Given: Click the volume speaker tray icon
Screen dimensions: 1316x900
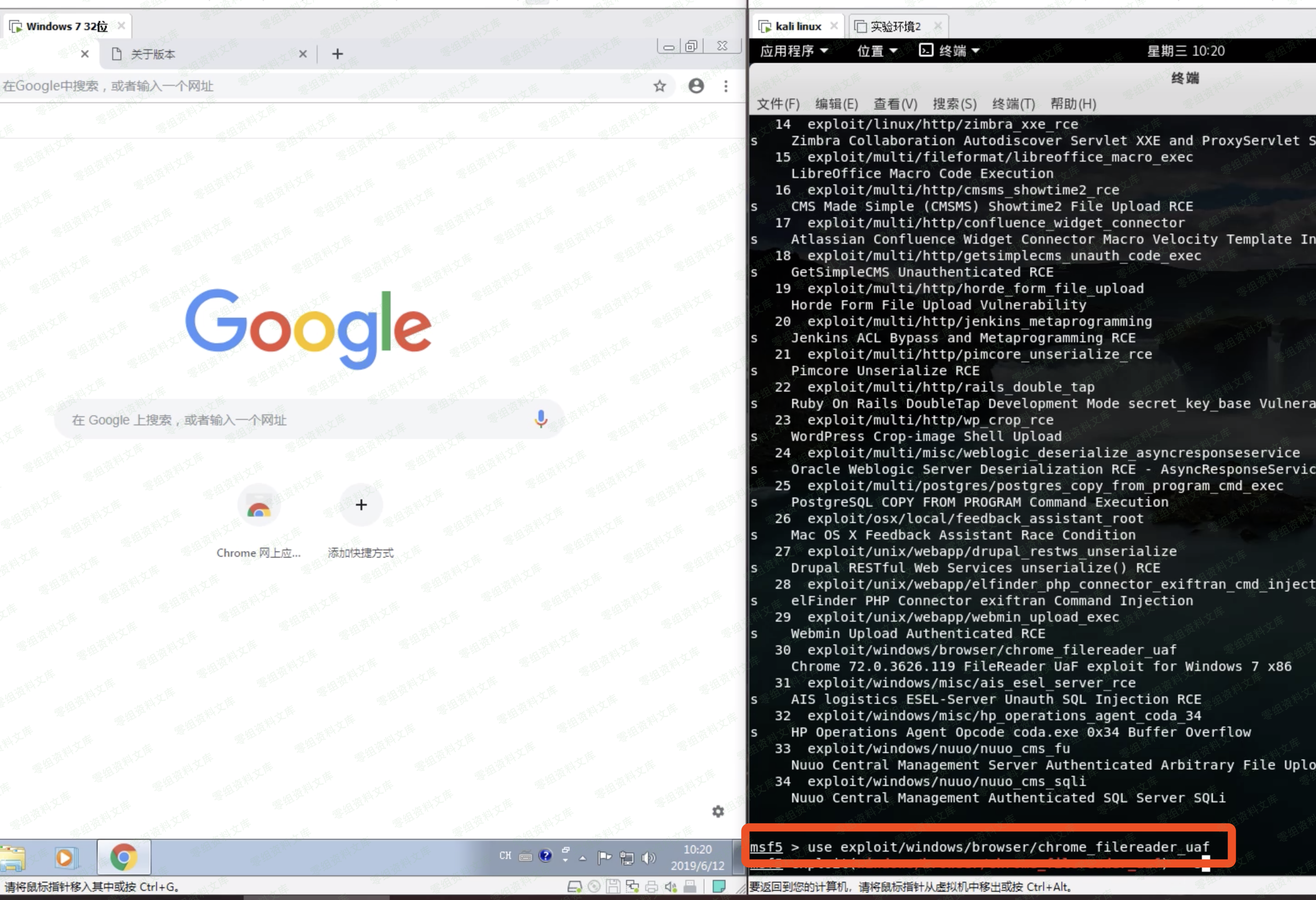Looking at the screenshot, I should pyautogui.click(x=648, y=858).
